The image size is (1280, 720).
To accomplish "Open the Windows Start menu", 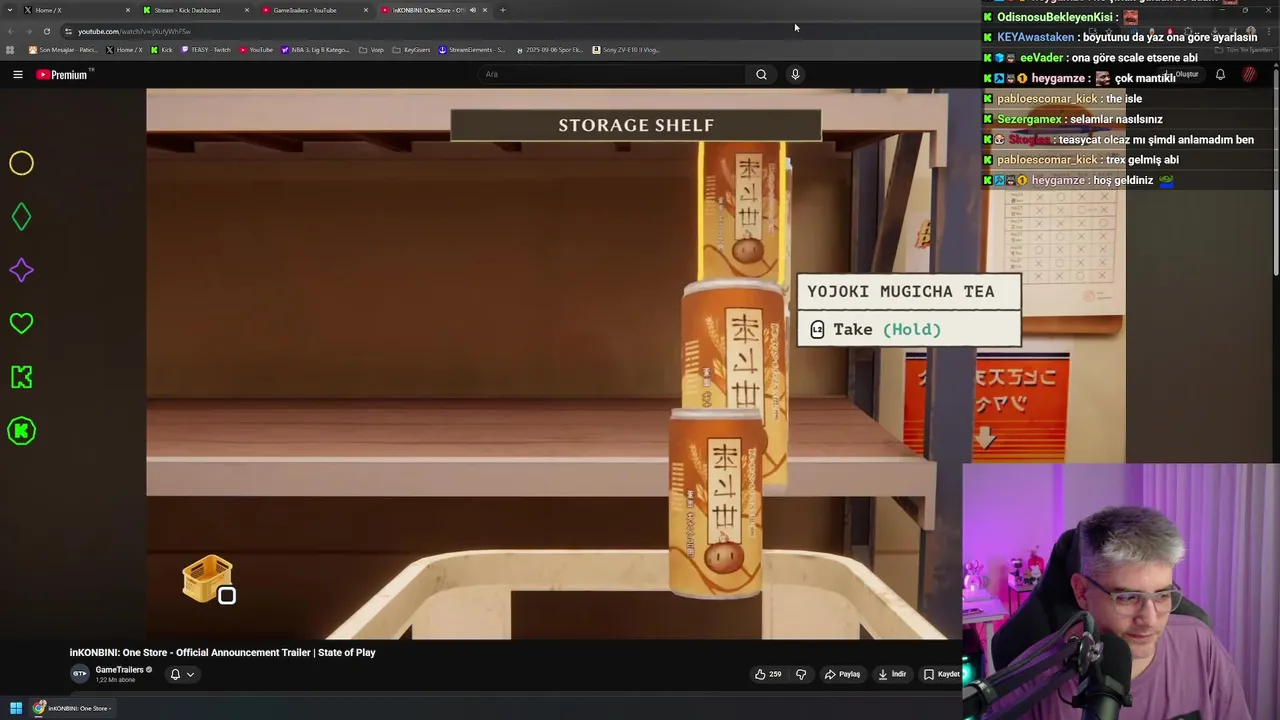I will click(16, 708).
